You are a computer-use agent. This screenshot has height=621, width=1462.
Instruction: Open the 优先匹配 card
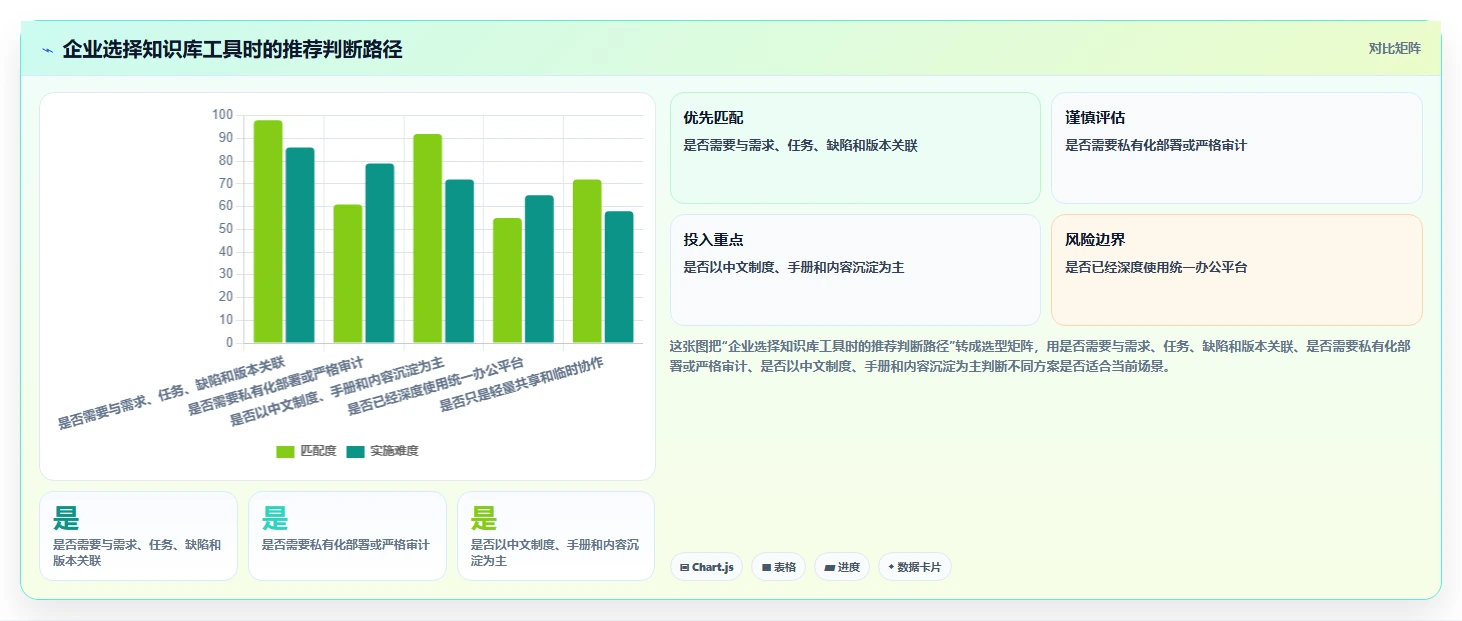pyautogui.click(x=855, y=148)
